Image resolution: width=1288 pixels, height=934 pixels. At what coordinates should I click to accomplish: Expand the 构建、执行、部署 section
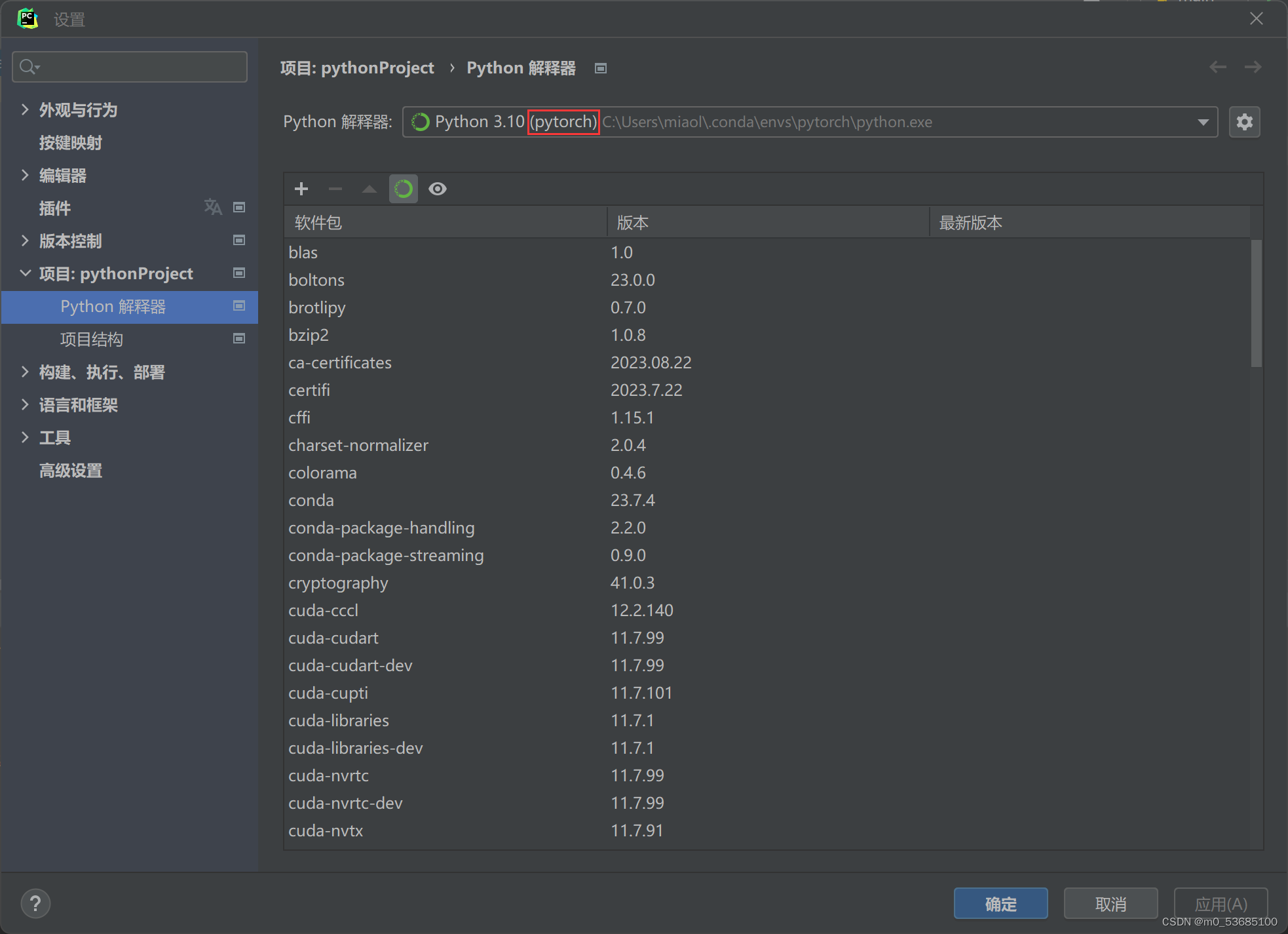coord(25,372)
